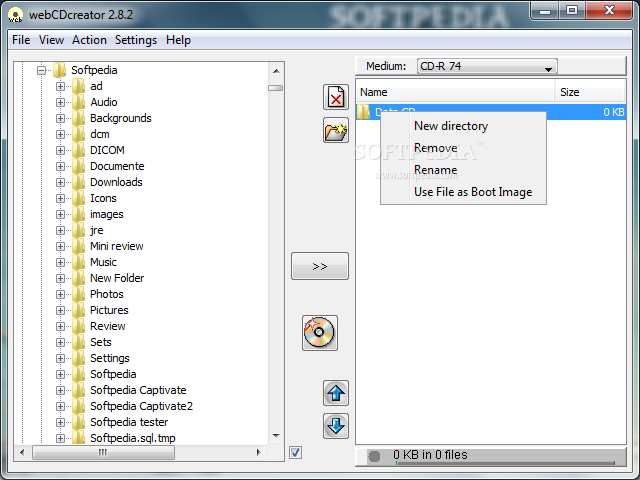Expand the Photos folder node

(x=60, y=294)
